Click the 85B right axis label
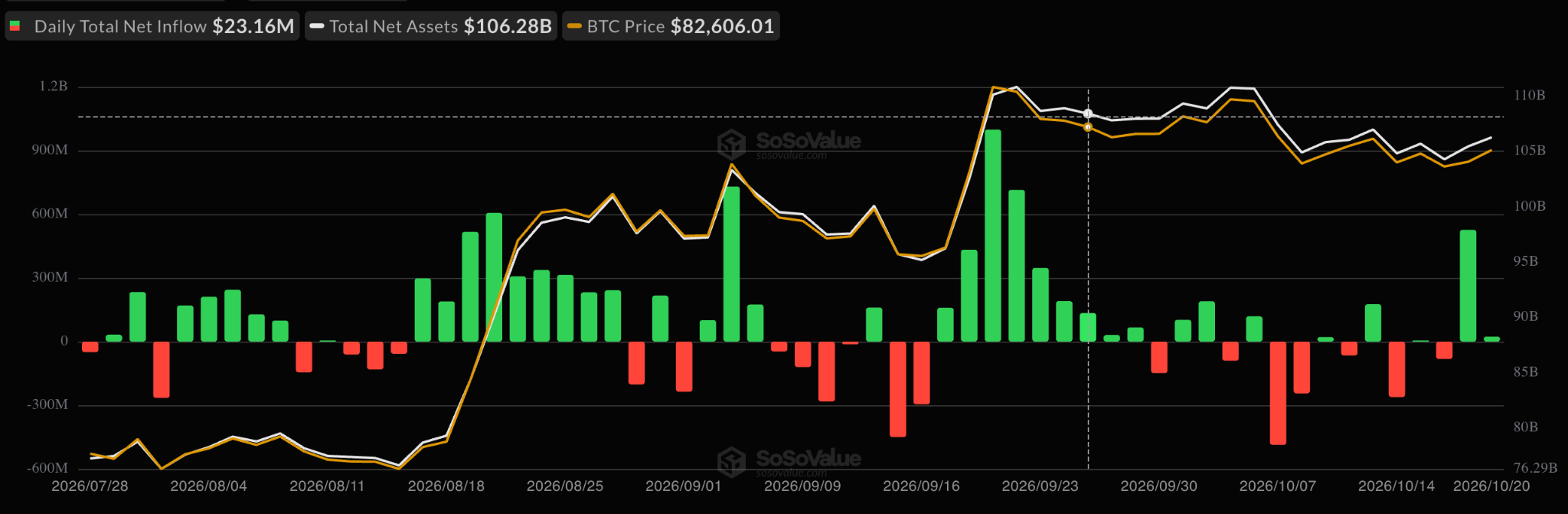Viewport: 1568px width, 514px height. tap(1525, 372)
